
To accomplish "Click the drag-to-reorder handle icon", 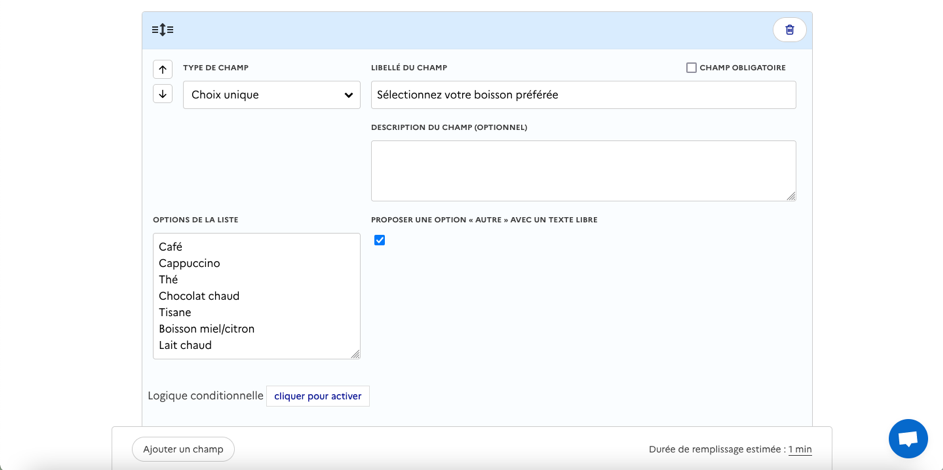I will pos(162,30).
